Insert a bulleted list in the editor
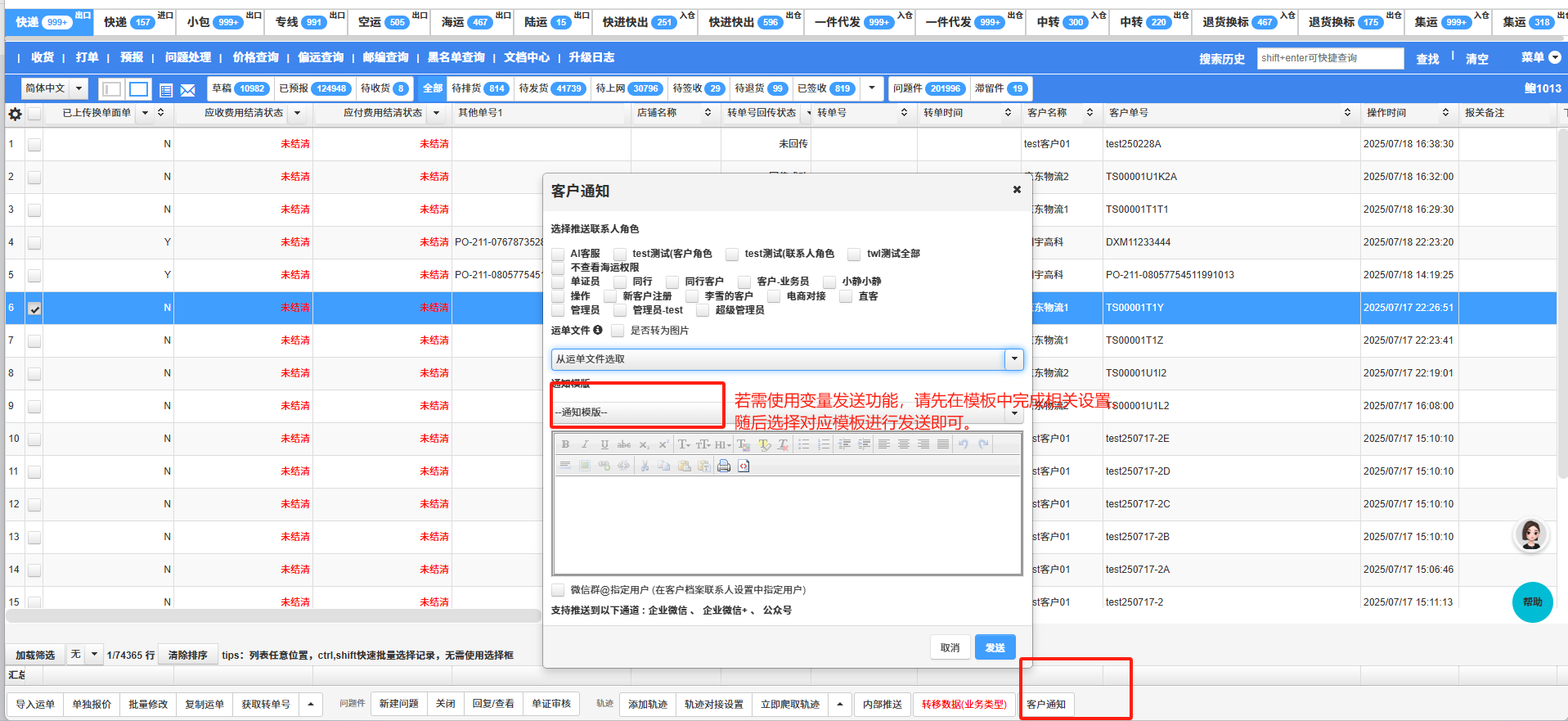The image size is (1568, 721). click(x=804, y=444)
